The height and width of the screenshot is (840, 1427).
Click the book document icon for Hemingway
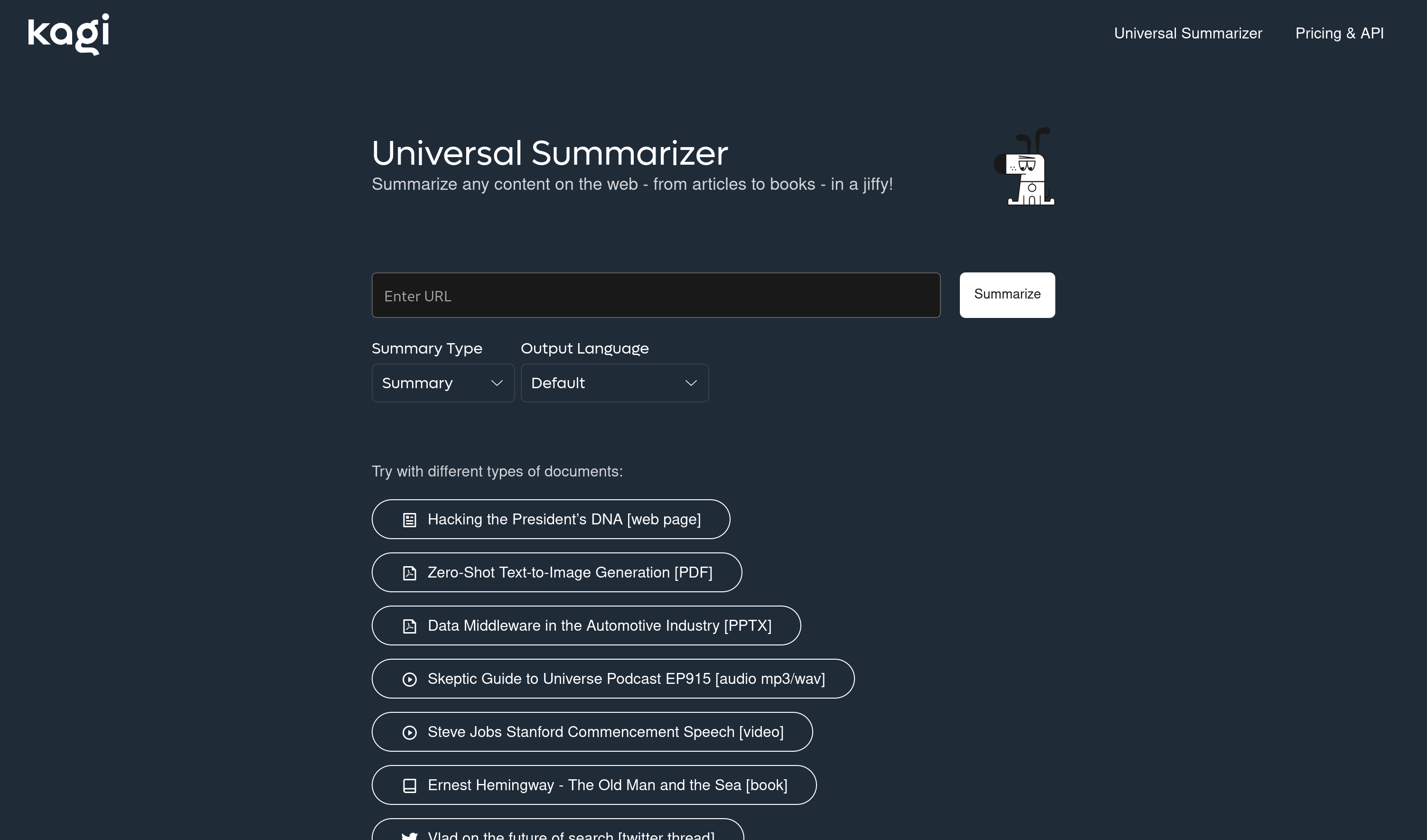tap(409, 785)
